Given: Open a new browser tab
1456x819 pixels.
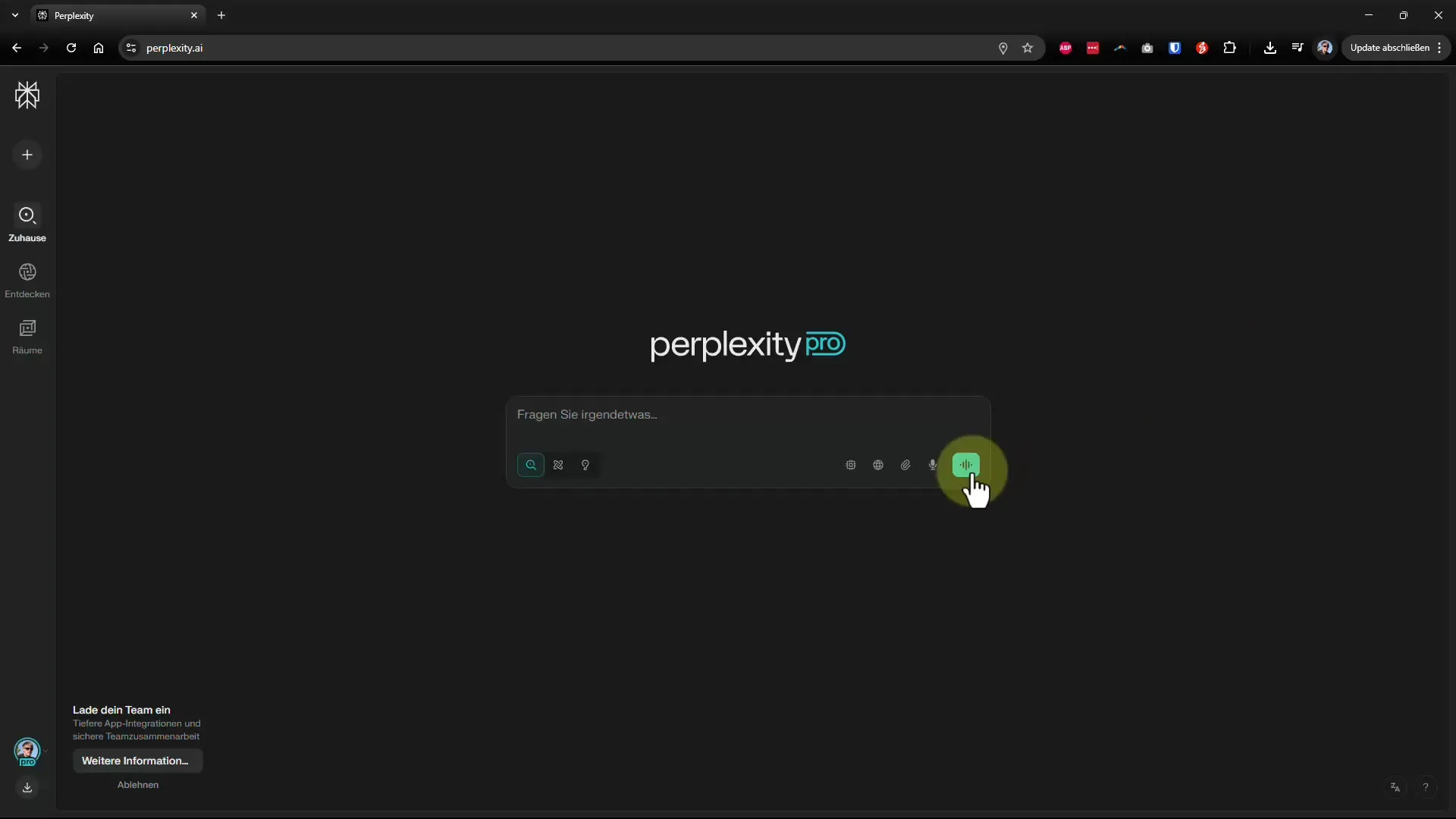Looking at the screenshot, I should point(221,15).
